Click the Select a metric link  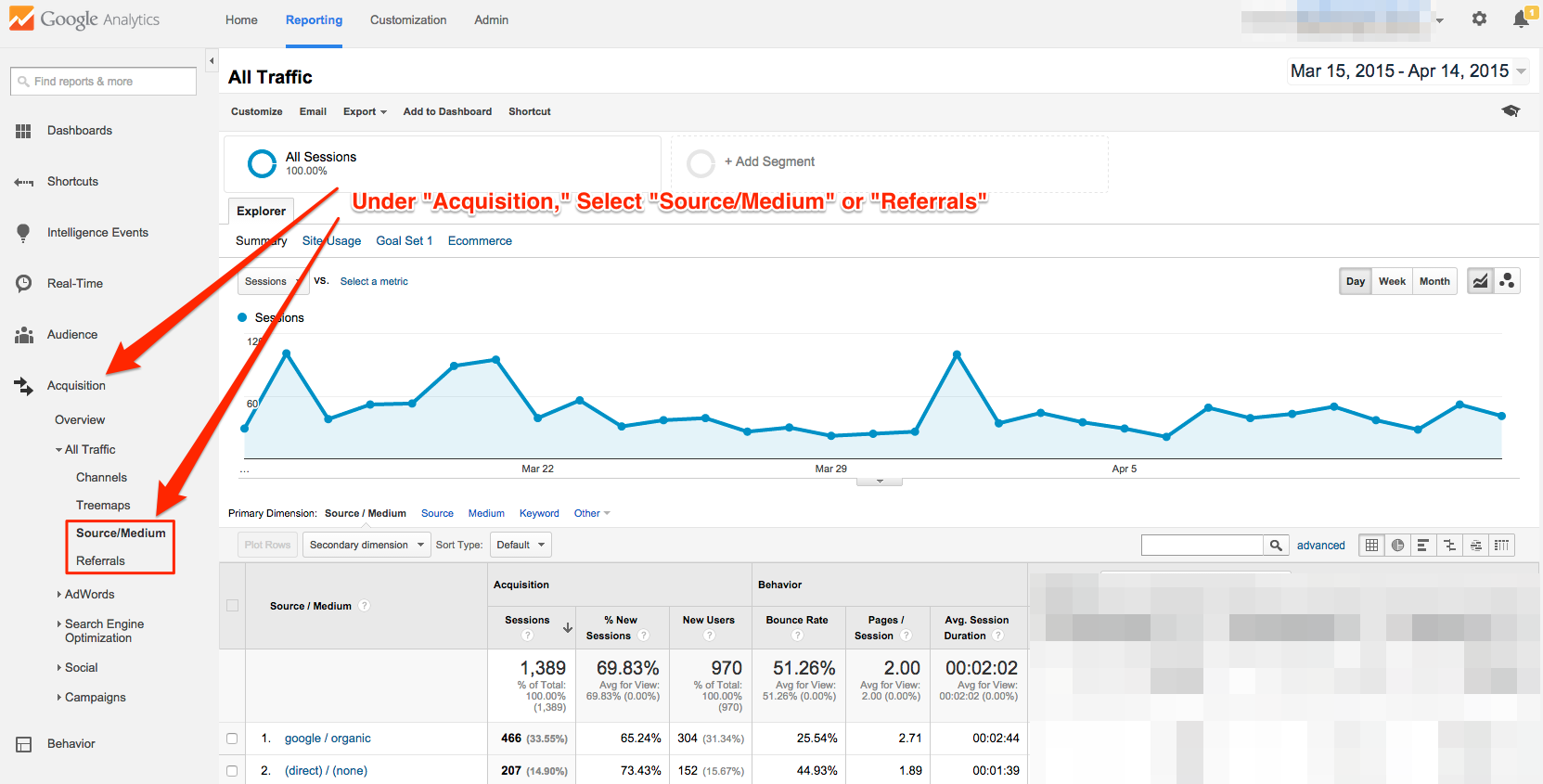click(x=374, y=281)
